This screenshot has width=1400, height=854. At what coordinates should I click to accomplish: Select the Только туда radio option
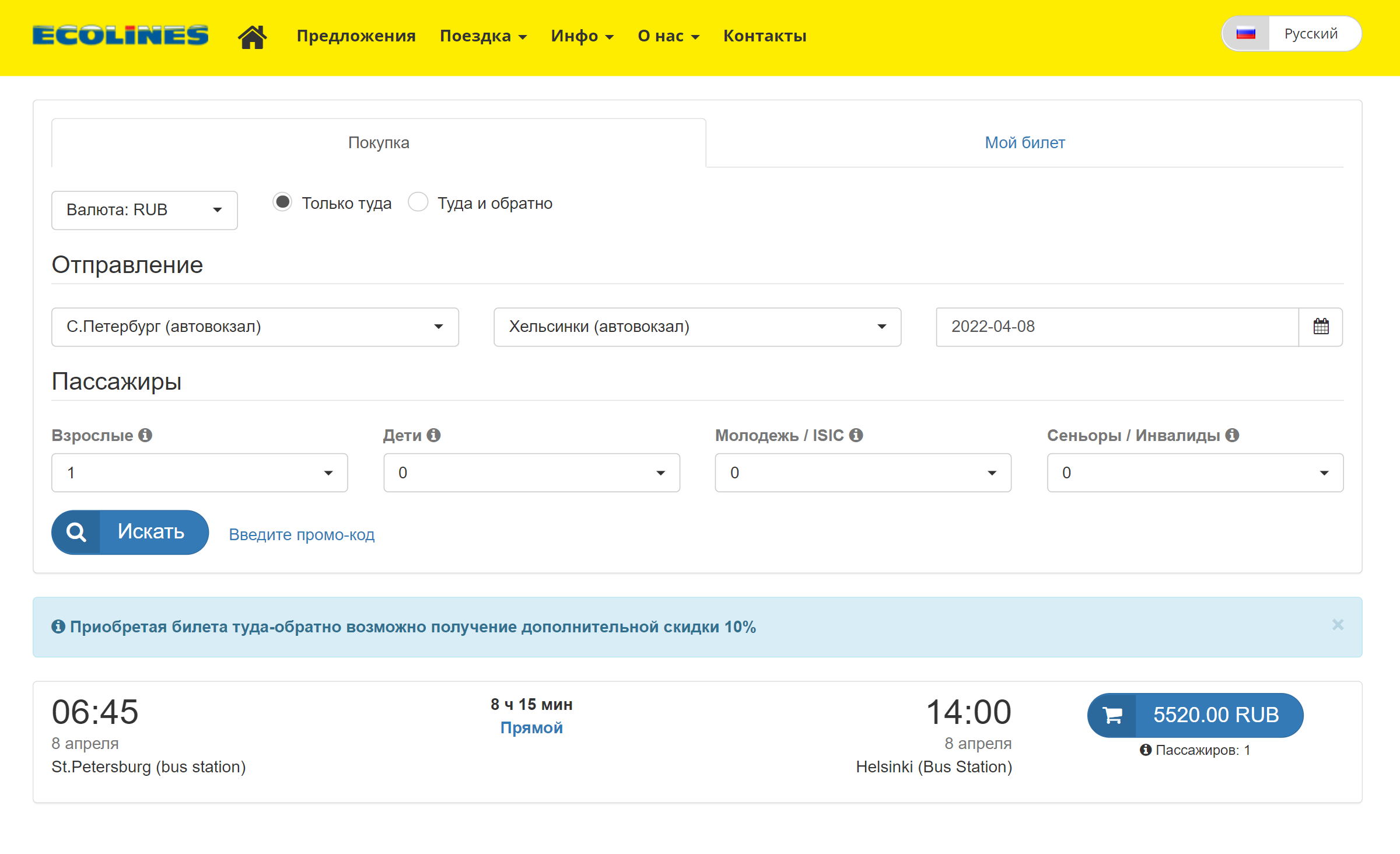[x=282, y=202]
